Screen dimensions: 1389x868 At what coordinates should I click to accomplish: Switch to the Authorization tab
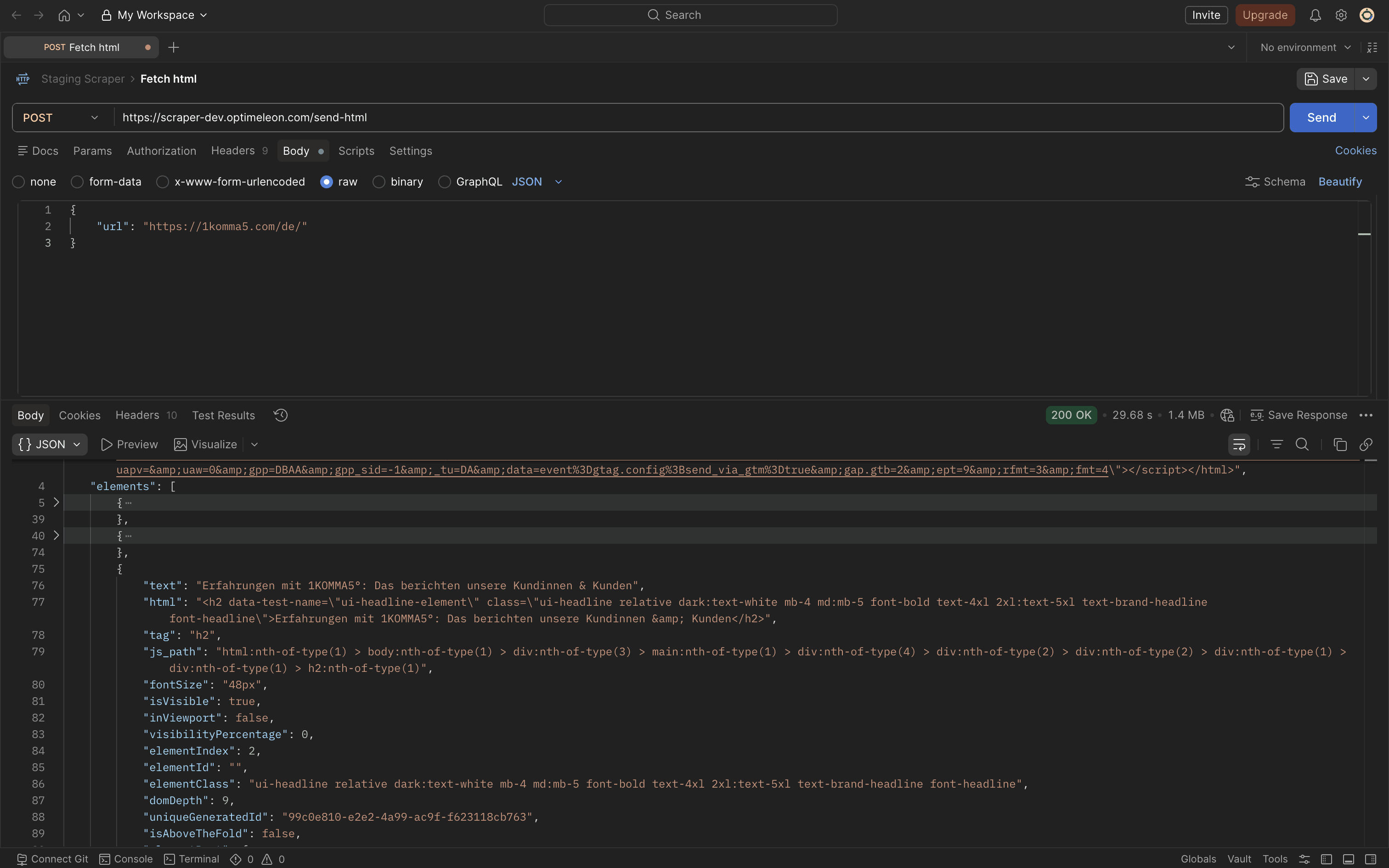tap(161, 151)
